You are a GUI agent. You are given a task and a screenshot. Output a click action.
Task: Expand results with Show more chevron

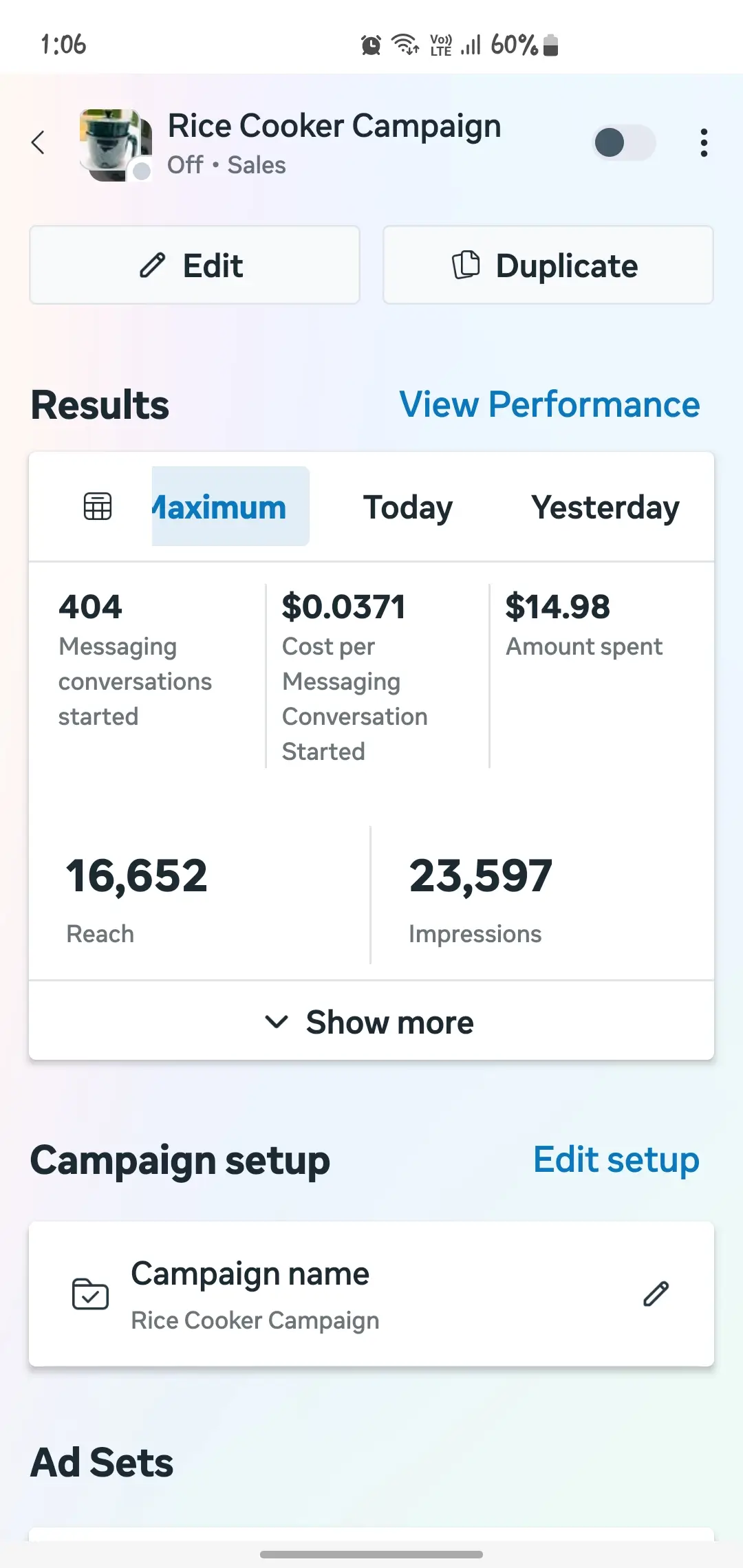[x=277, y=1022]
